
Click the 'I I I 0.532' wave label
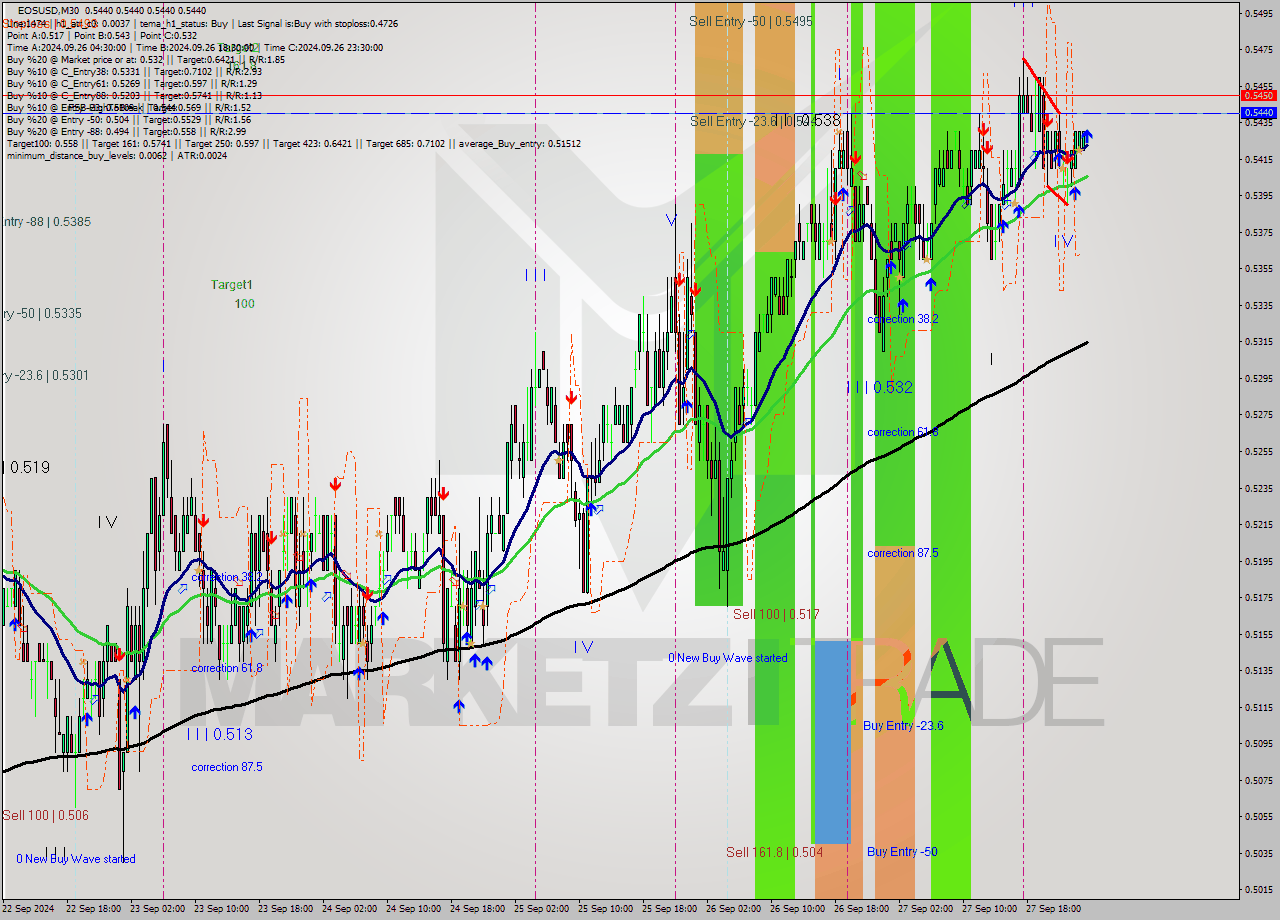(879, 388)
